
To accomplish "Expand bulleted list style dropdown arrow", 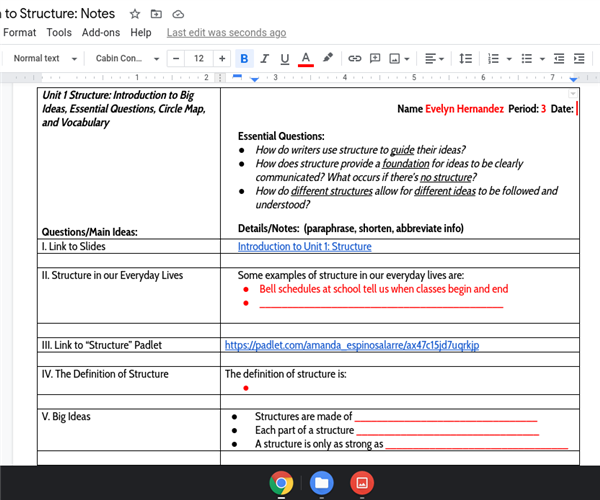I will pyautogui.click(x=542, y=59).
